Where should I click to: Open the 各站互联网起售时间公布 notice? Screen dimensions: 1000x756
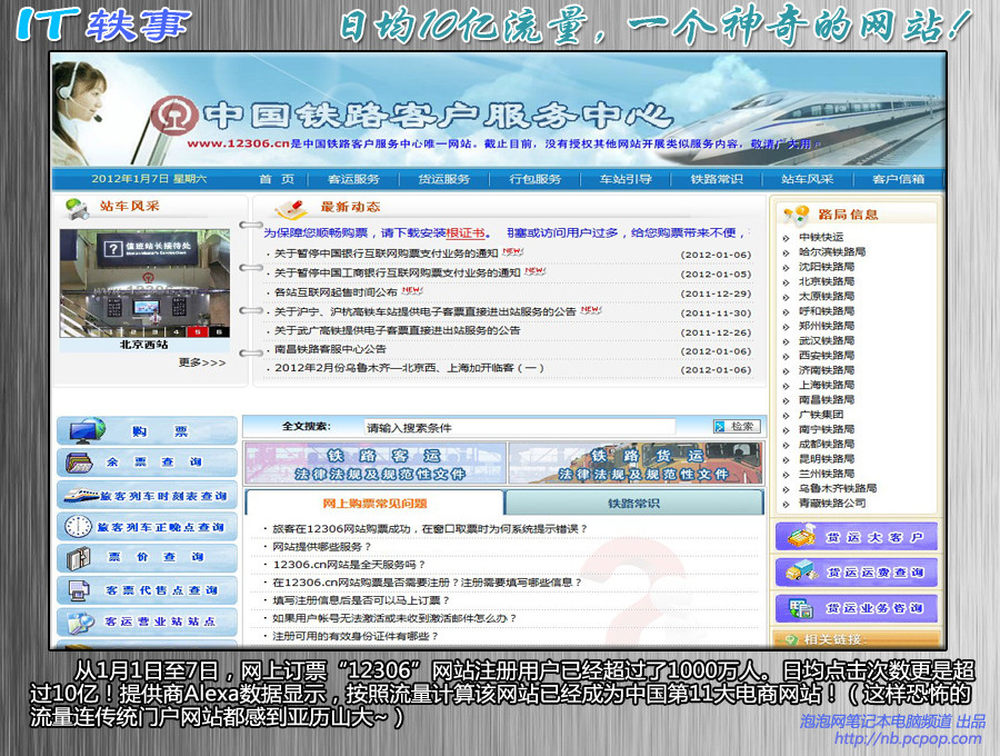pos(336,292)
